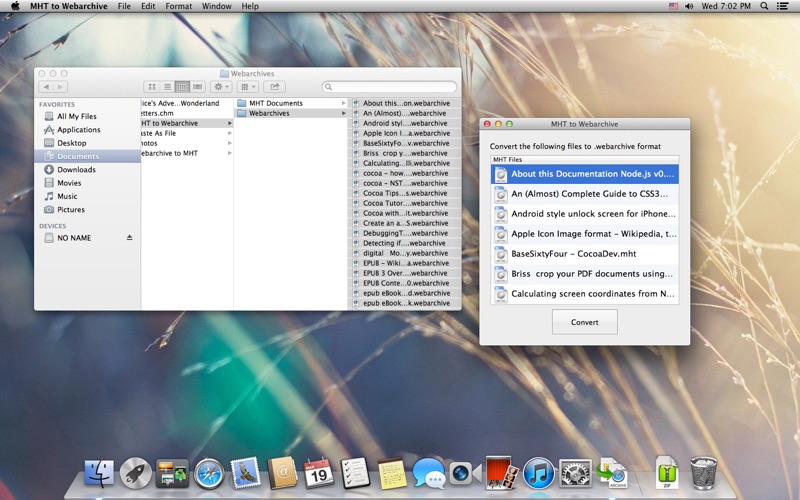Viewport: 800px width, 500px height.
Task: Open the File menu
Action: [124, 6]
